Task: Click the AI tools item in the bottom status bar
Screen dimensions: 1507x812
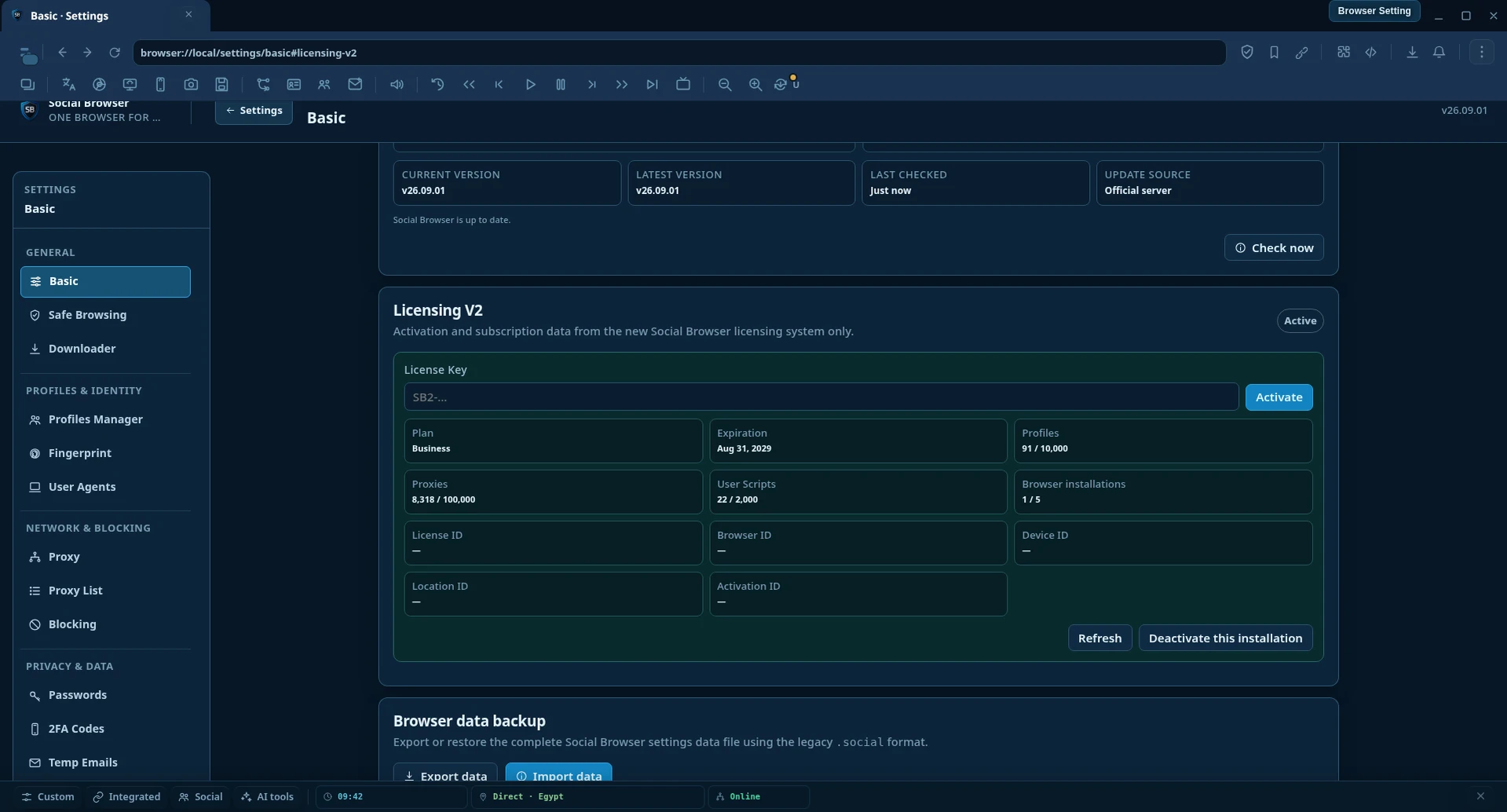Action: 267,796
